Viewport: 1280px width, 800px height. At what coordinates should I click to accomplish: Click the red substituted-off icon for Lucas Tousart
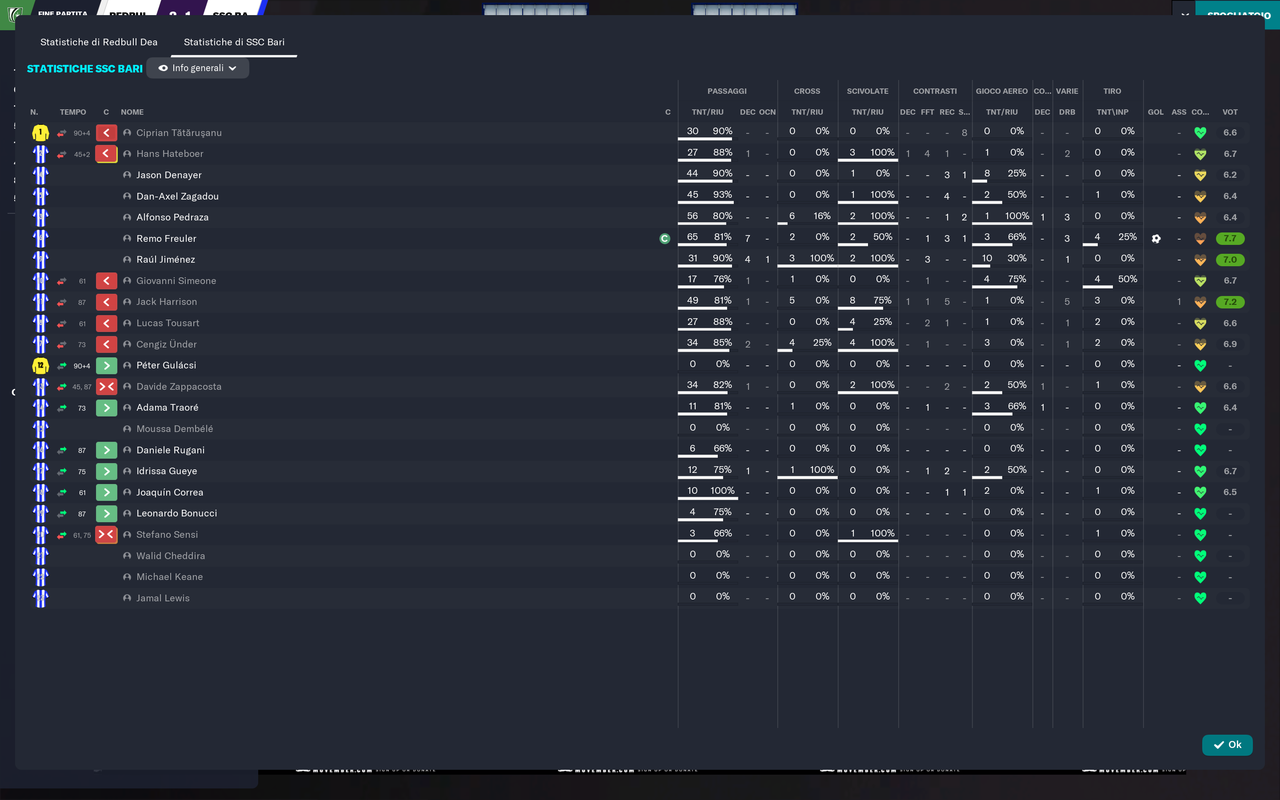[x=106, y=323]
